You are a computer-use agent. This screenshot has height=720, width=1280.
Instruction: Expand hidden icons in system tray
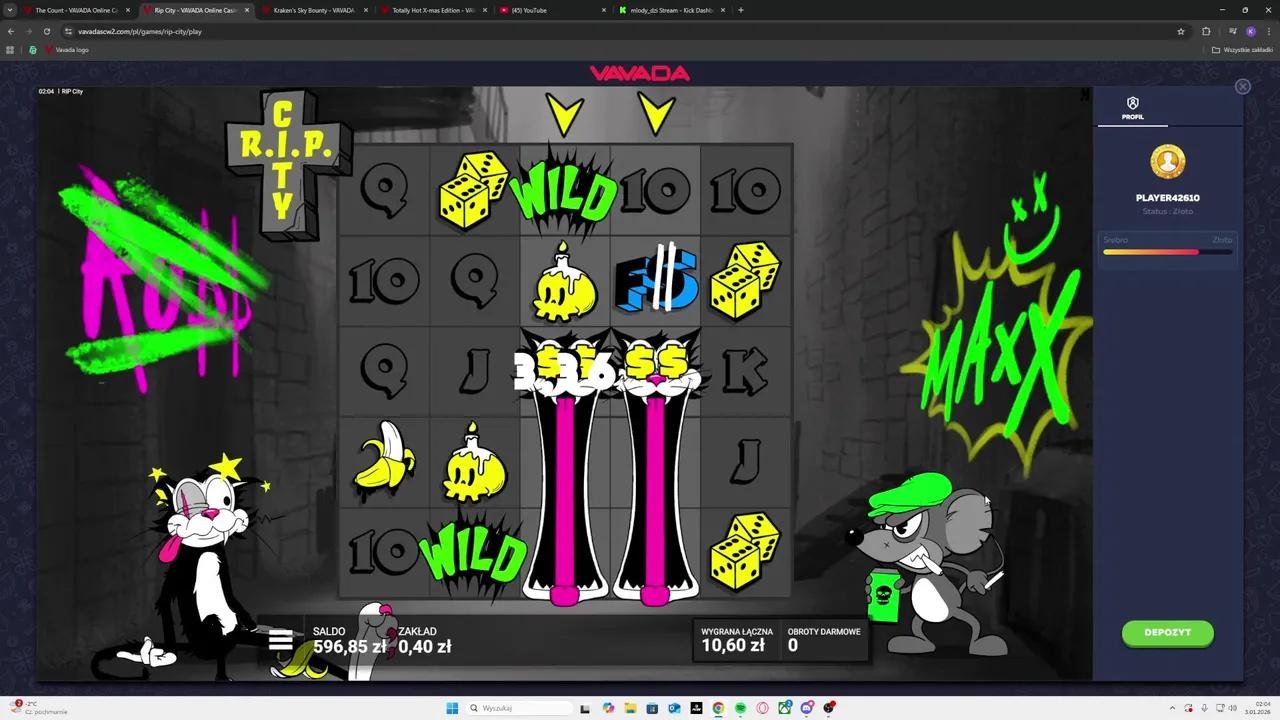tap(1172, 708)
